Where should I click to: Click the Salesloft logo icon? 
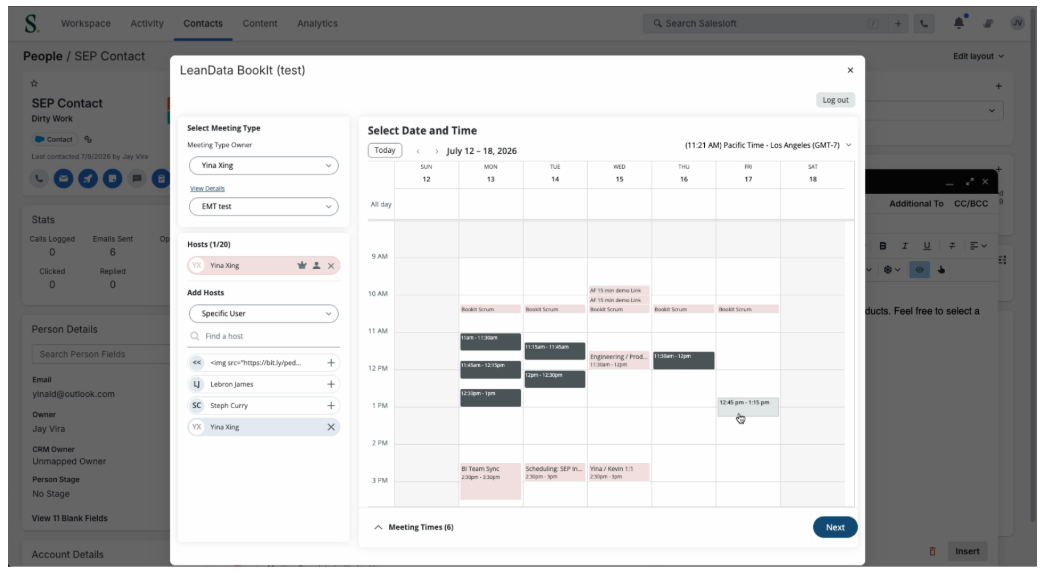click(x=31, y=23)
